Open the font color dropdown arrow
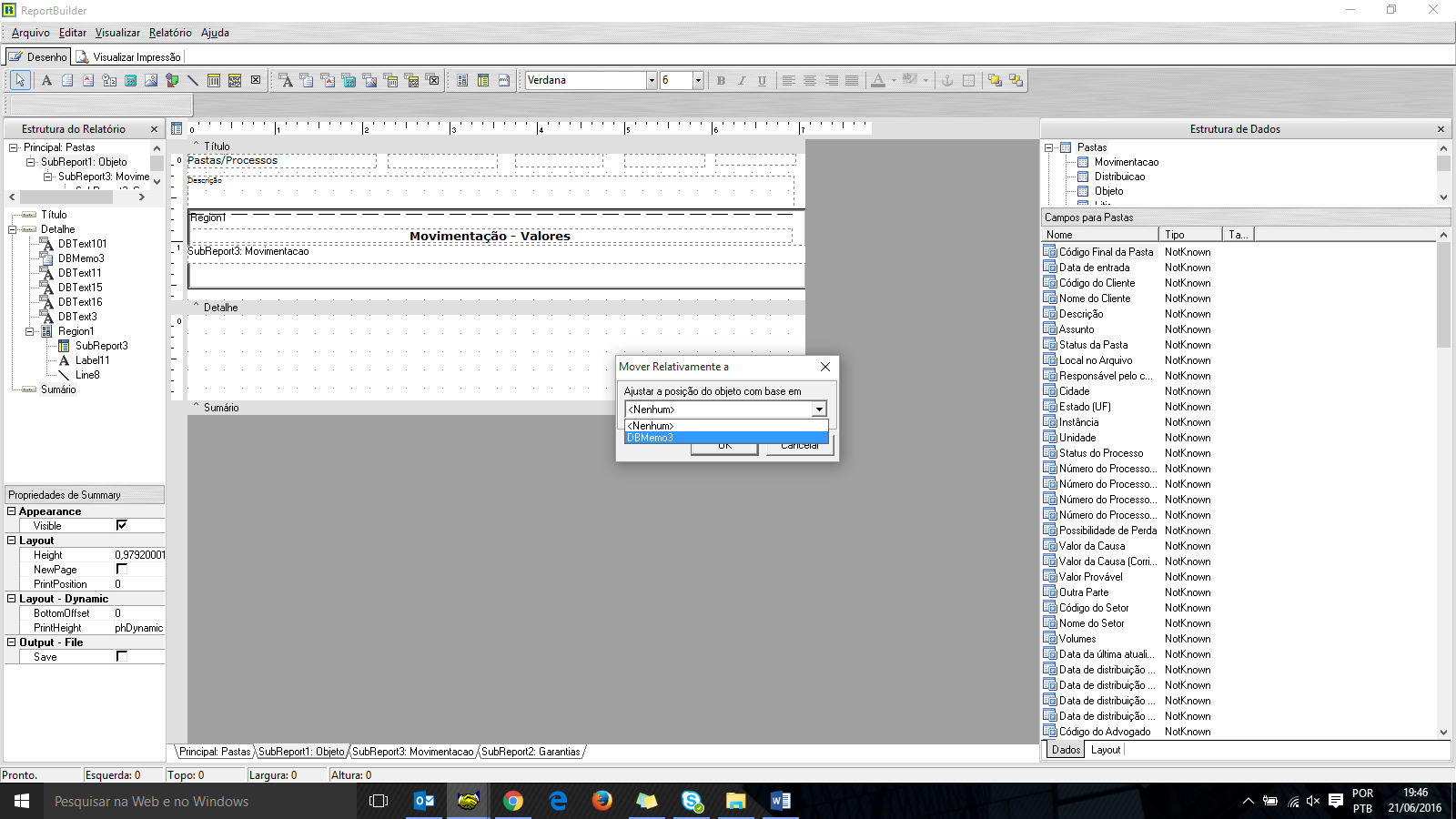The height and width of the screenshot is (819, 1456). coord(894,80)
